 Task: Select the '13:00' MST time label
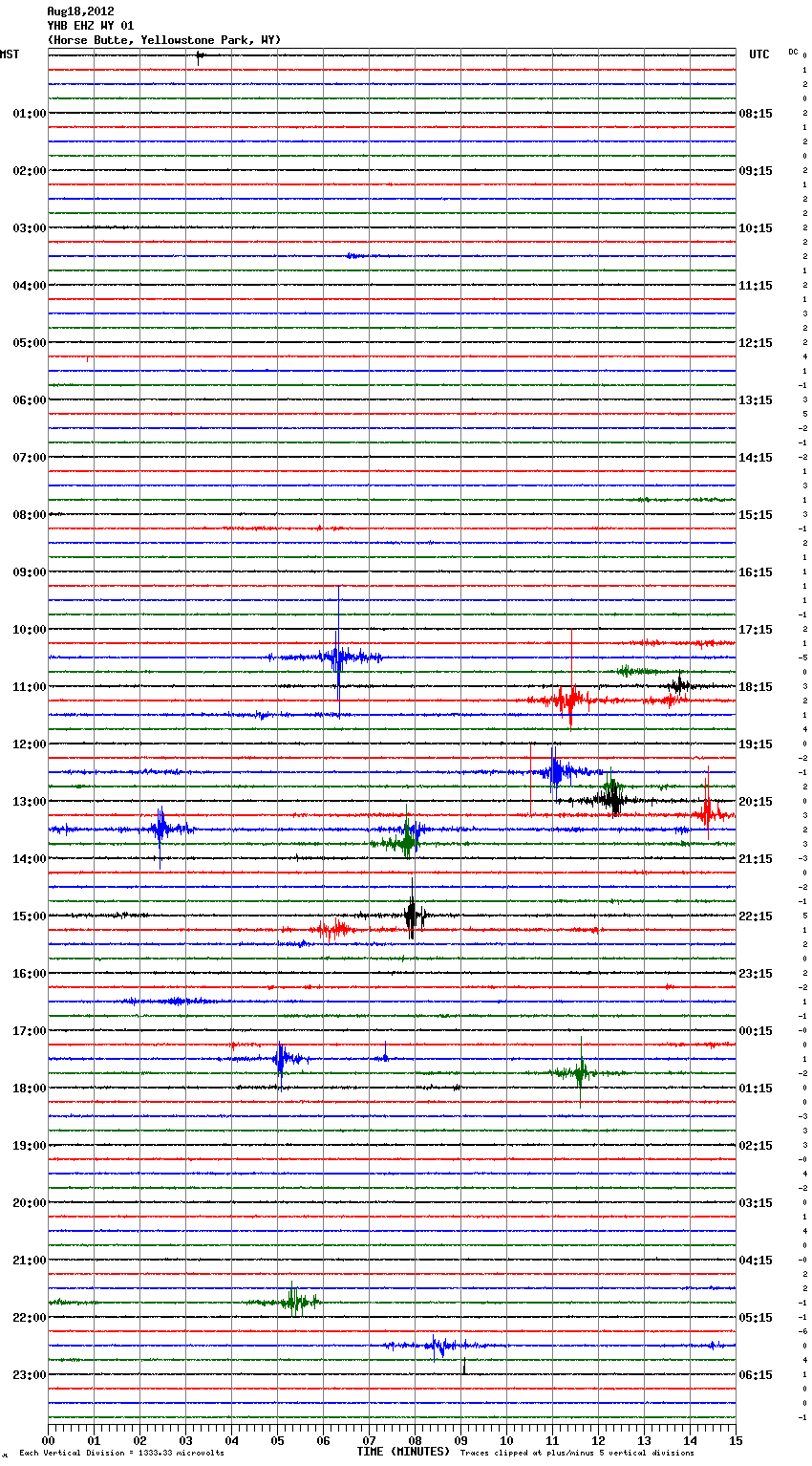click(x=29, y=801)
